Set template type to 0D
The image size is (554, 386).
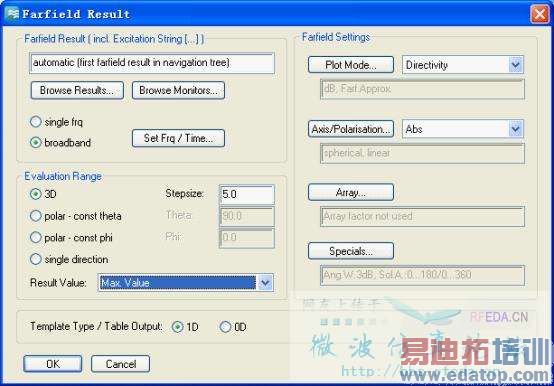[225, 327]
